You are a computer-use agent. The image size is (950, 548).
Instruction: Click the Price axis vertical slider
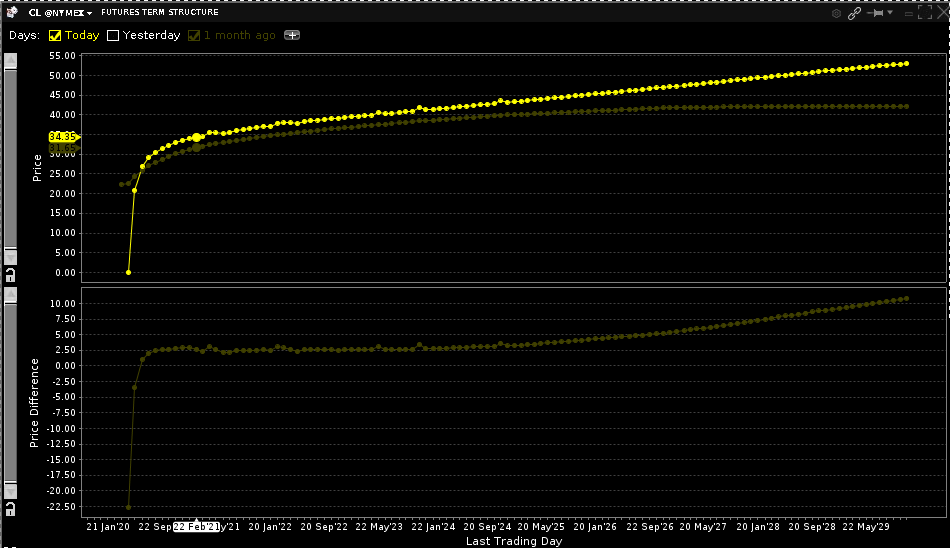click(x=10, y=158)
